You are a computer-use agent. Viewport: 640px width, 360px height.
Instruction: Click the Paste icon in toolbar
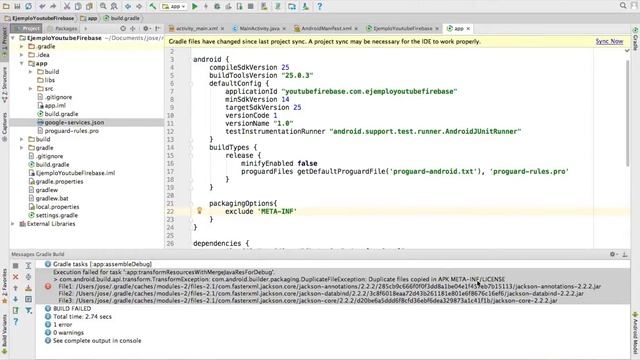[x=89, y=6]
